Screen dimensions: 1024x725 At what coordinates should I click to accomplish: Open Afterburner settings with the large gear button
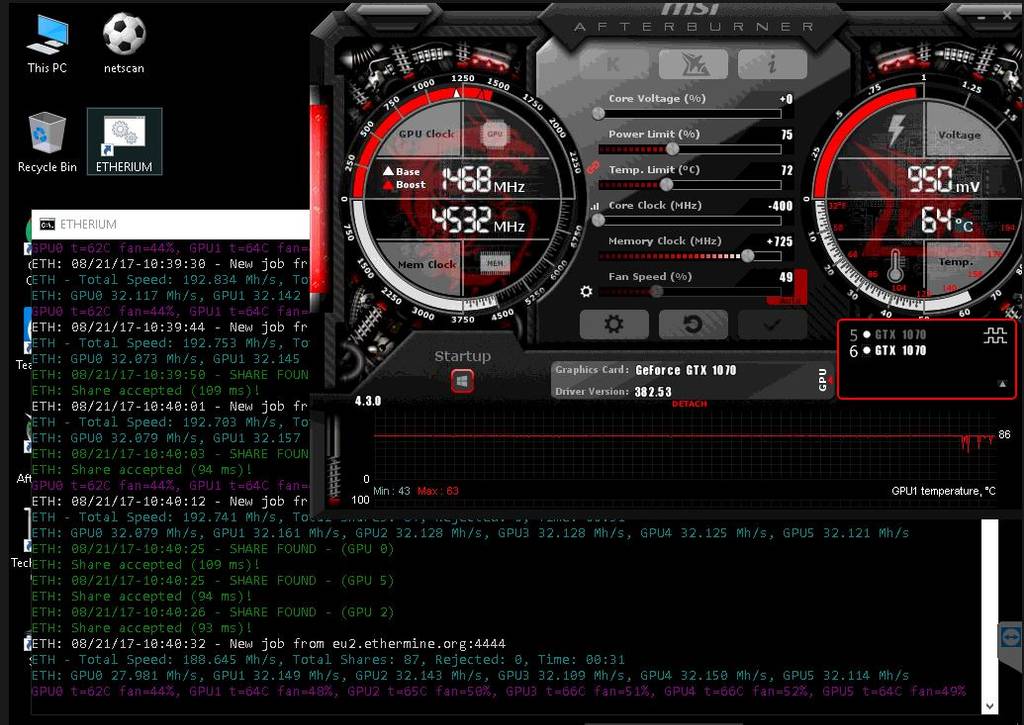pos(614,324)
